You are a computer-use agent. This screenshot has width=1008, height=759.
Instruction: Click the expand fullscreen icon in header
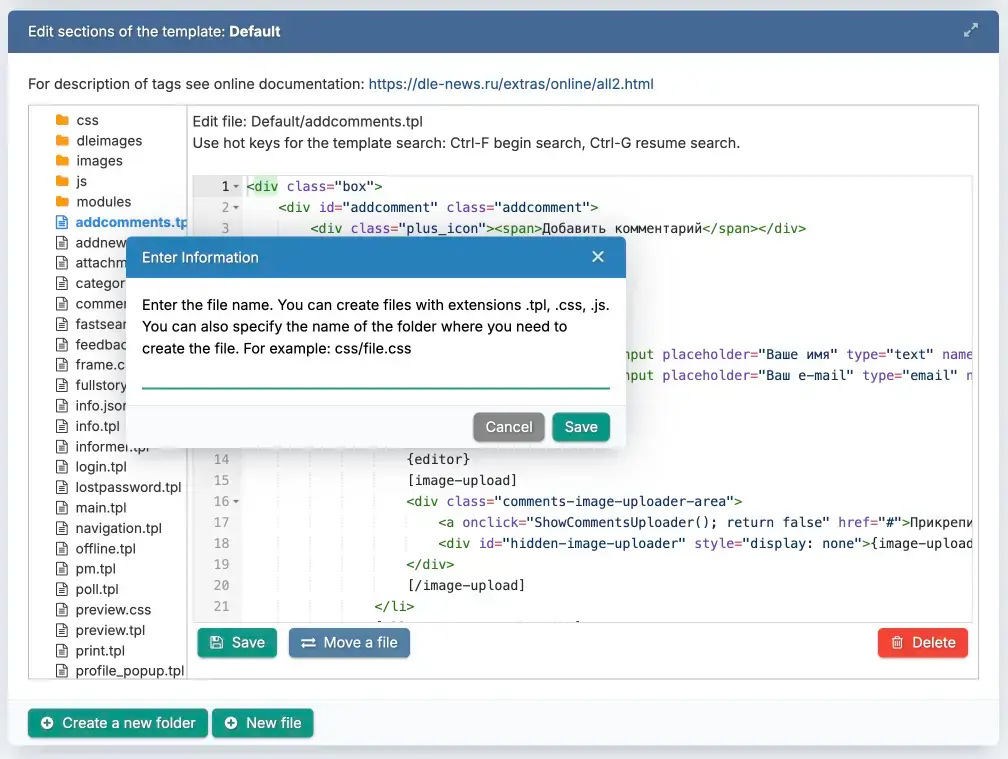point(970,31)
